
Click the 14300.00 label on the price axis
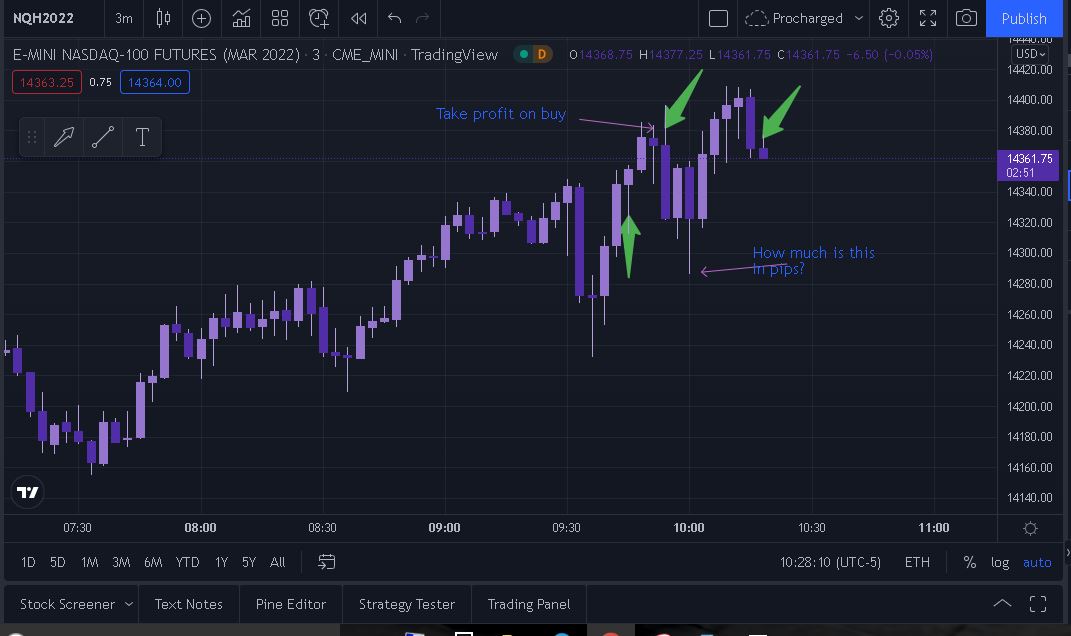(1029, 253)
